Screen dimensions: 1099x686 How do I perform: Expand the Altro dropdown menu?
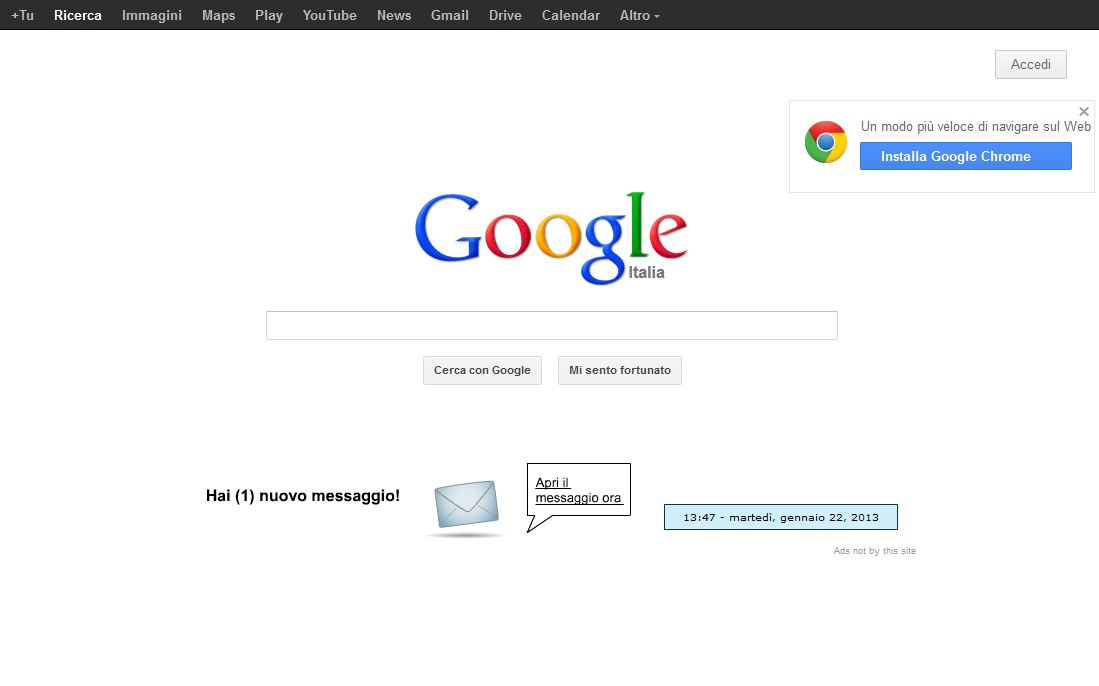(639, 15)
